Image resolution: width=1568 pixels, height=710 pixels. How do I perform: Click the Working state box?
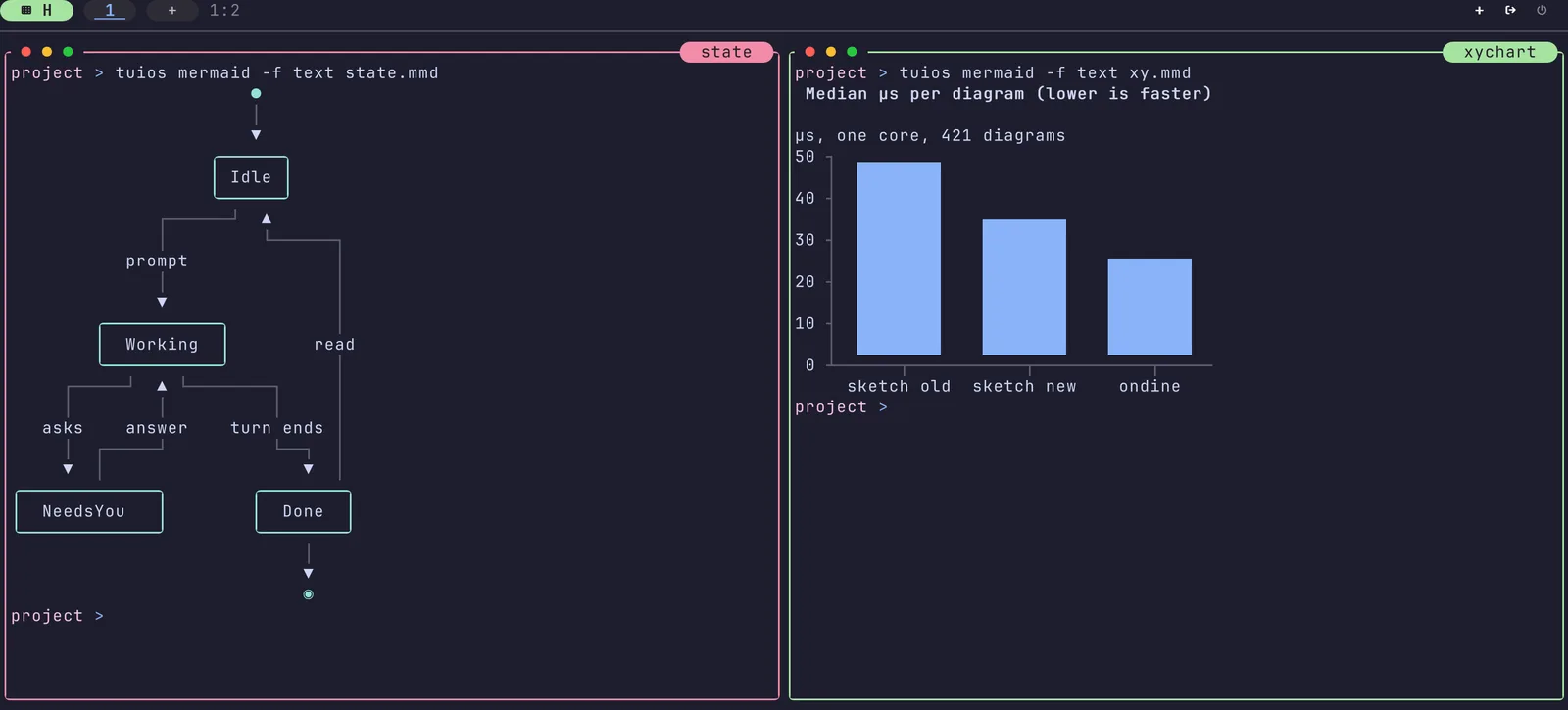point(162,345)
